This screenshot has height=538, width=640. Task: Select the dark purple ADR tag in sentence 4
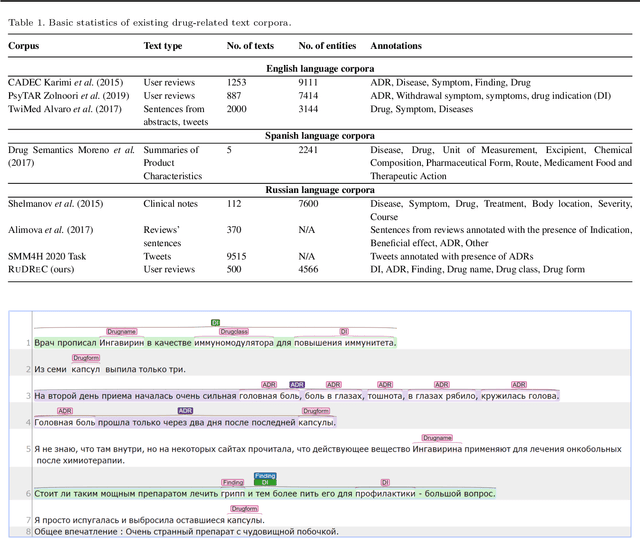(x=185, y=411)
